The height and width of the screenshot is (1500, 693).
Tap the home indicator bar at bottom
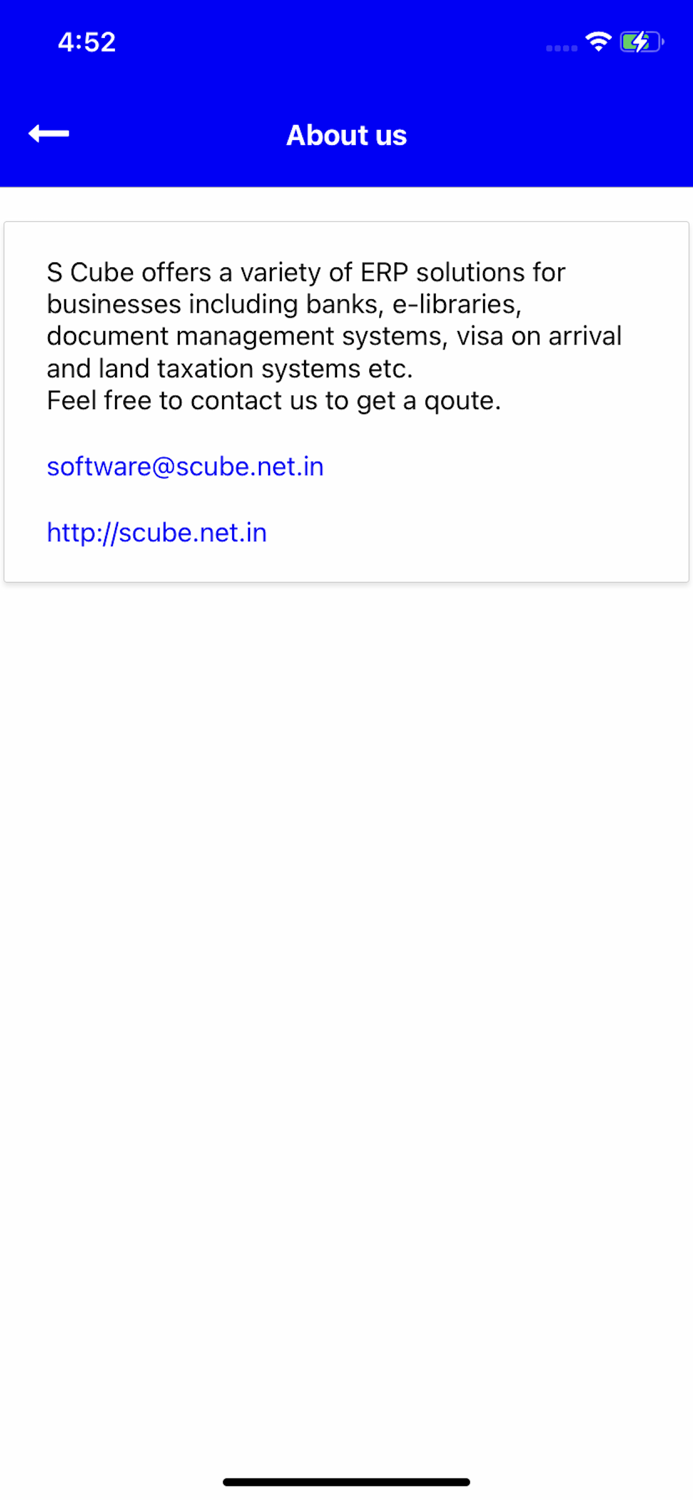(346, 1482)
